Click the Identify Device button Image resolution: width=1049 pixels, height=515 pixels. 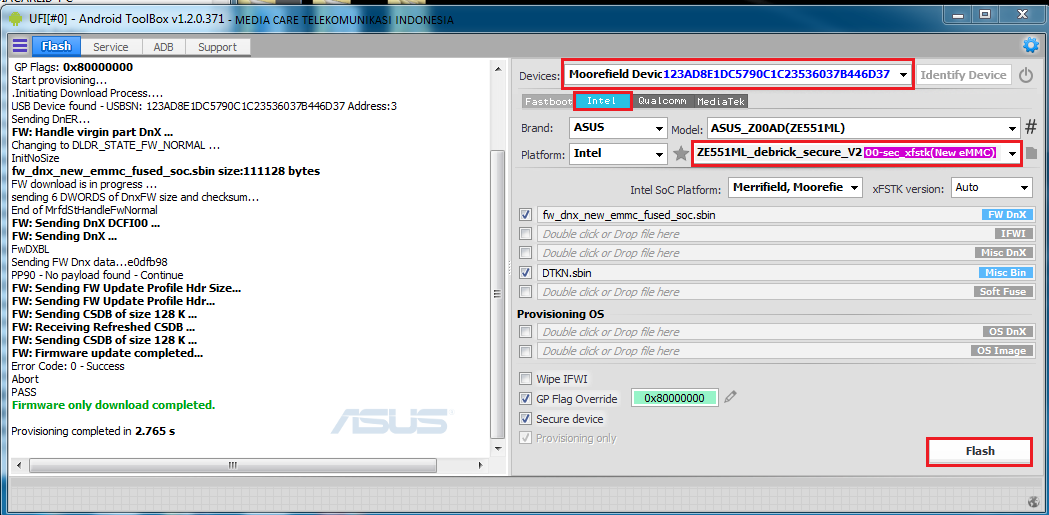(x=963, y=75)
